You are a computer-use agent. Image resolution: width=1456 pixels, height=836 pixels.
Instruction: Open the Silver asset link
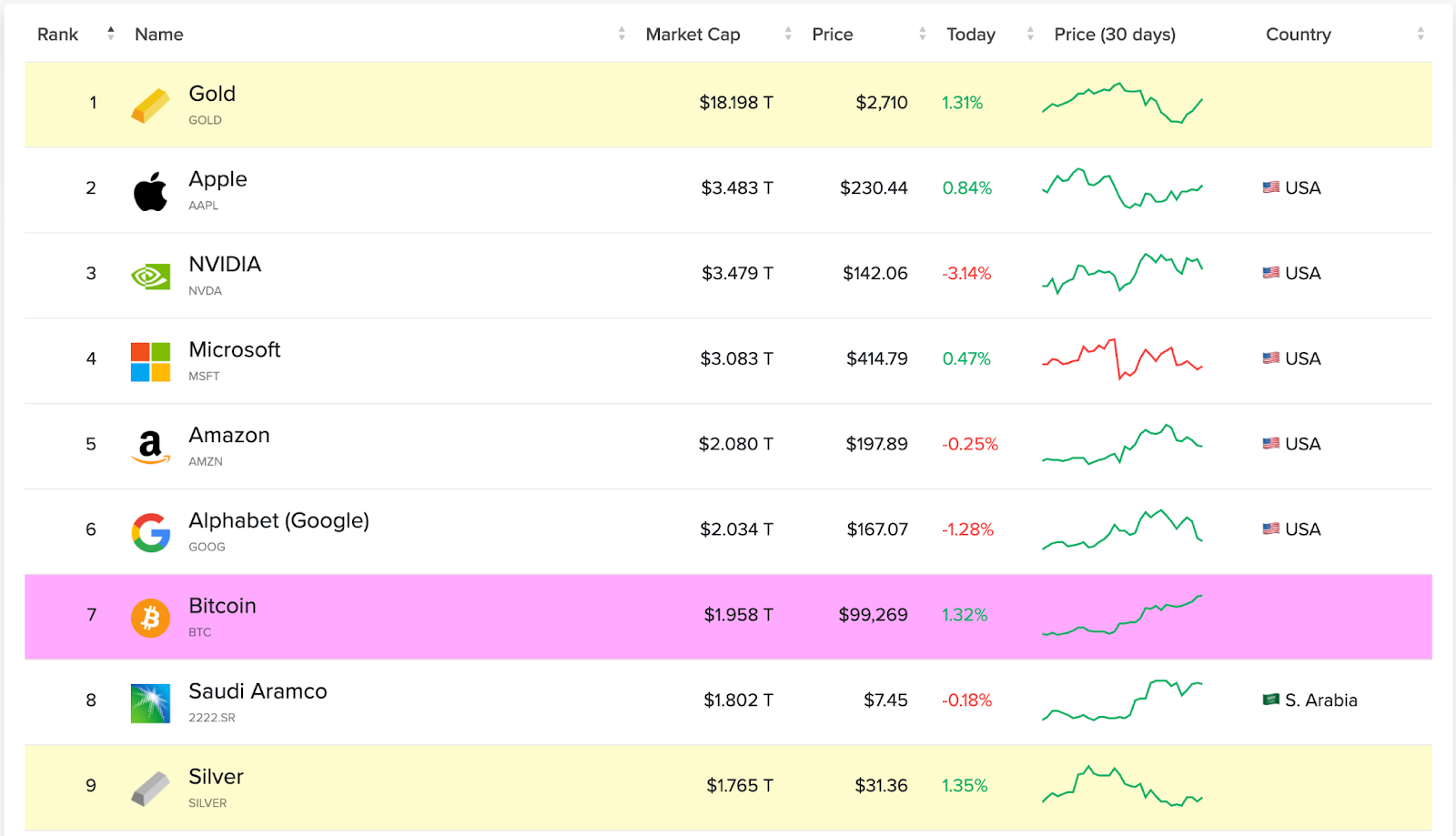click(x=216, y=777)
